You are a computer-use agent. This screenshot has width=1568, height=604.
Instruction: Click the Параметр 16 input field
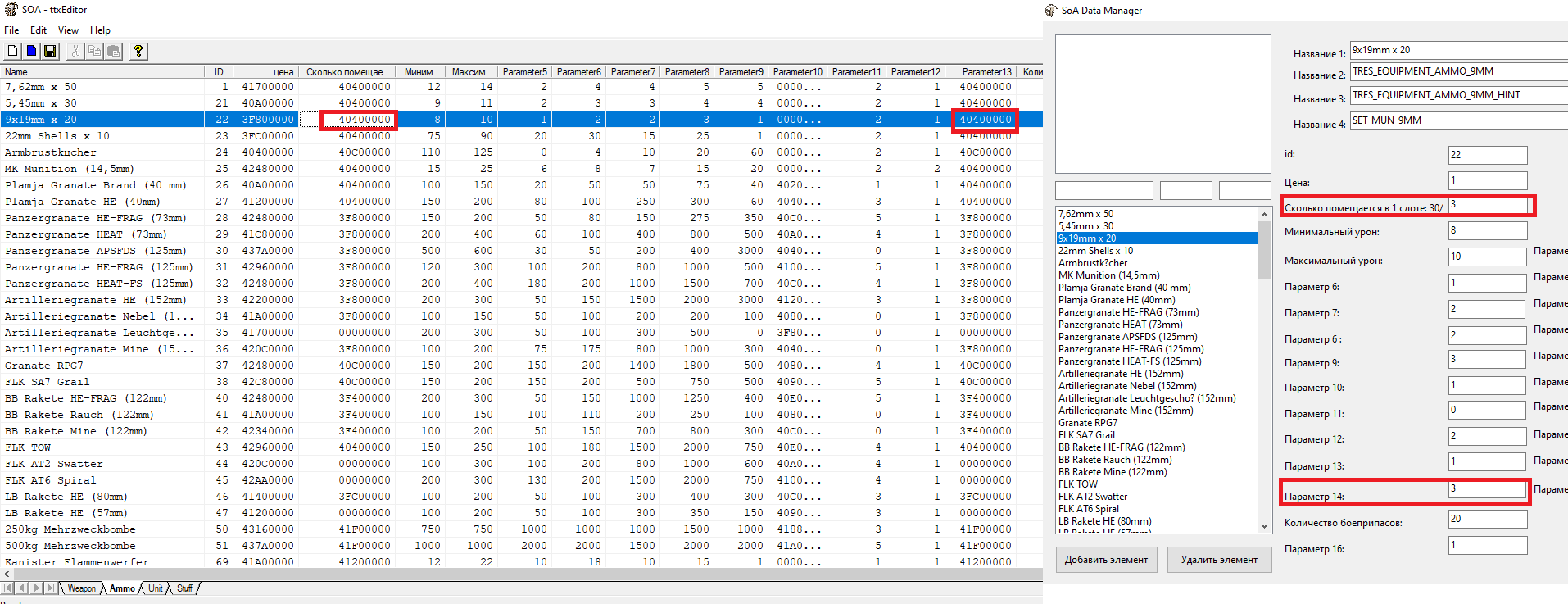[1488, 545]
